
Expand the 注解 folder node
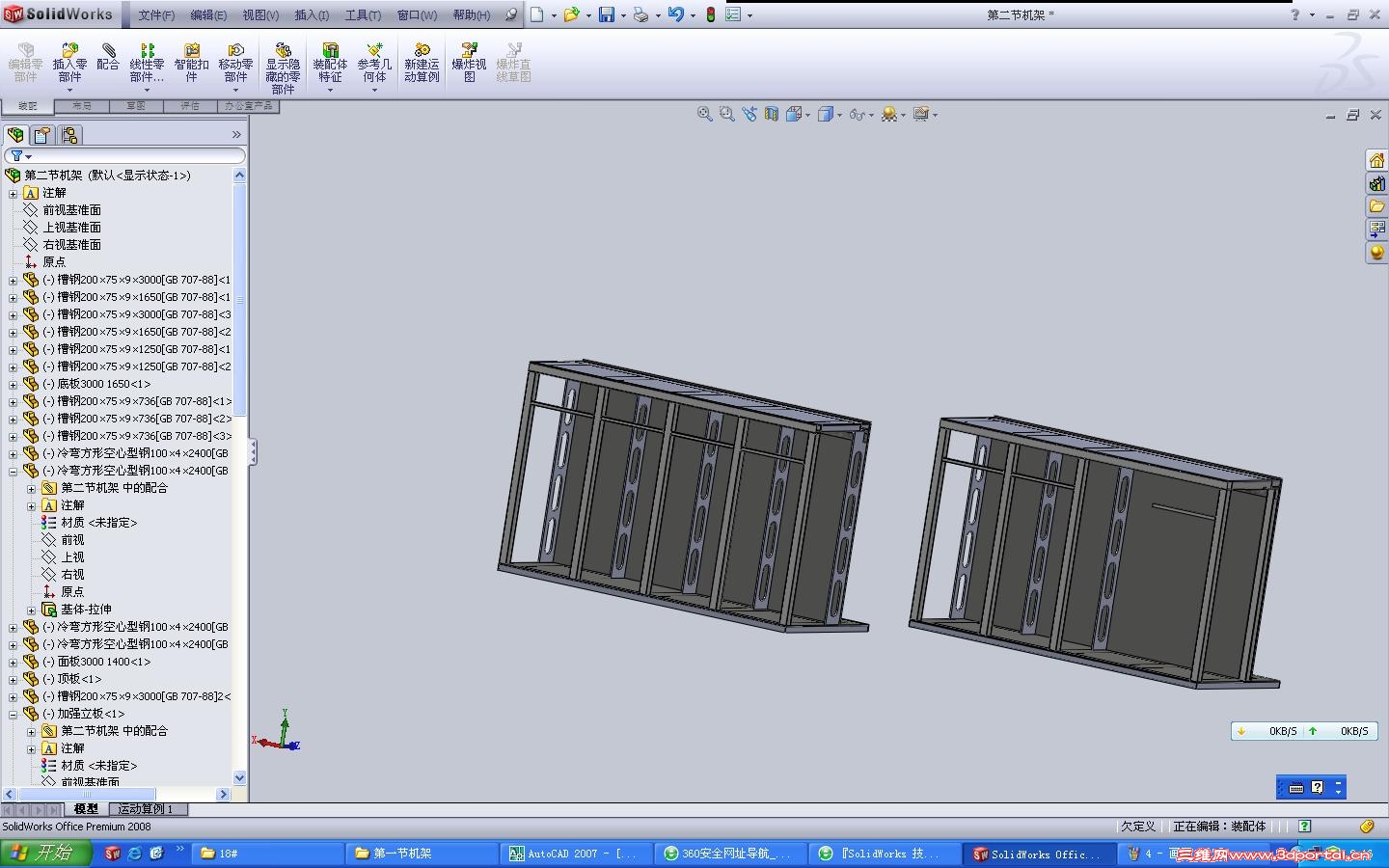tap(13, 193)
